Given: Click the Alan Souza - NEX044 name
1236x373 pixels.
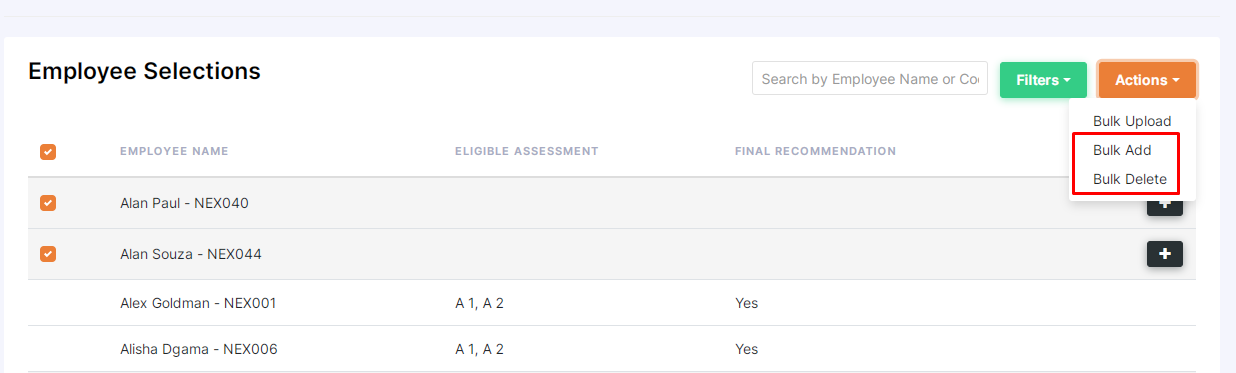Looking at the screenshot, I should 191,254.
